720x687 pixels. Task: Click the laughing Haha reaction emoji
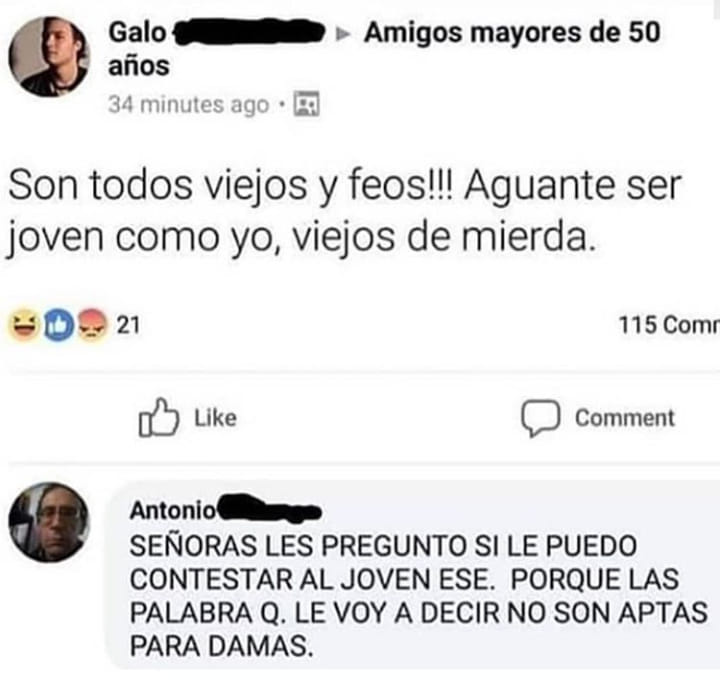pyautogui.click(x=24, y=326)
